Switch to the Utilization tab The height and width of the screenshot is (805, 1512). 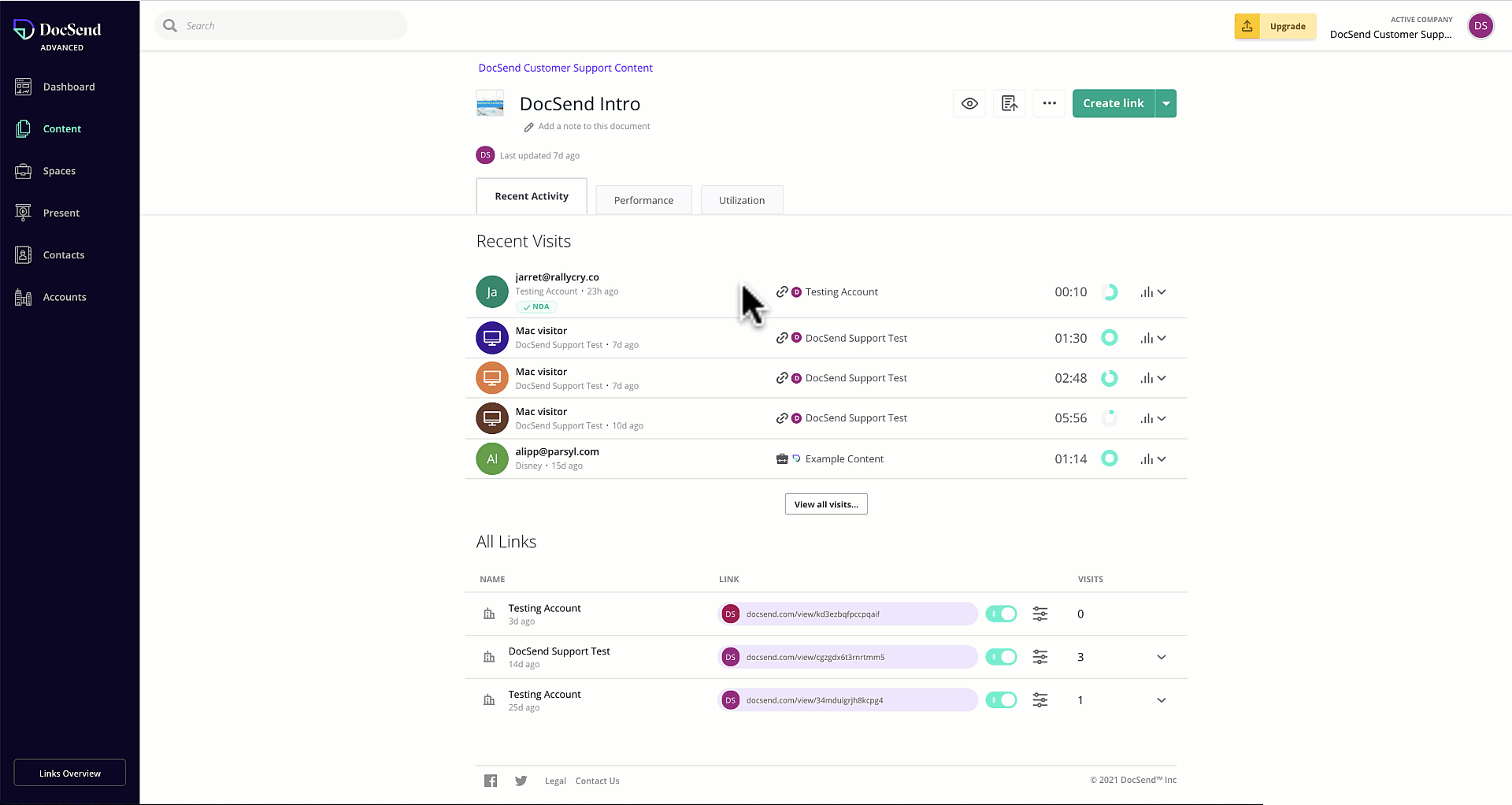[x=742, y=200]
